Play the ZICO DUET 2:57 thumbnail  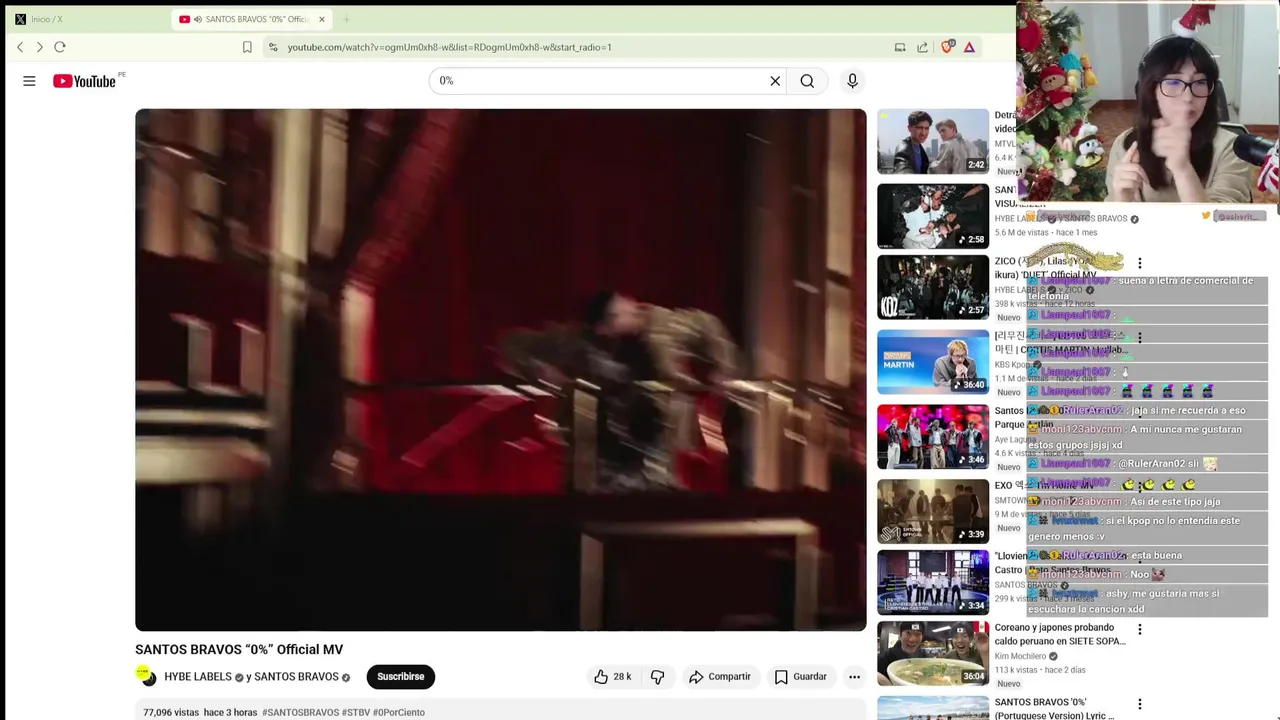click(x=933, y=287)
